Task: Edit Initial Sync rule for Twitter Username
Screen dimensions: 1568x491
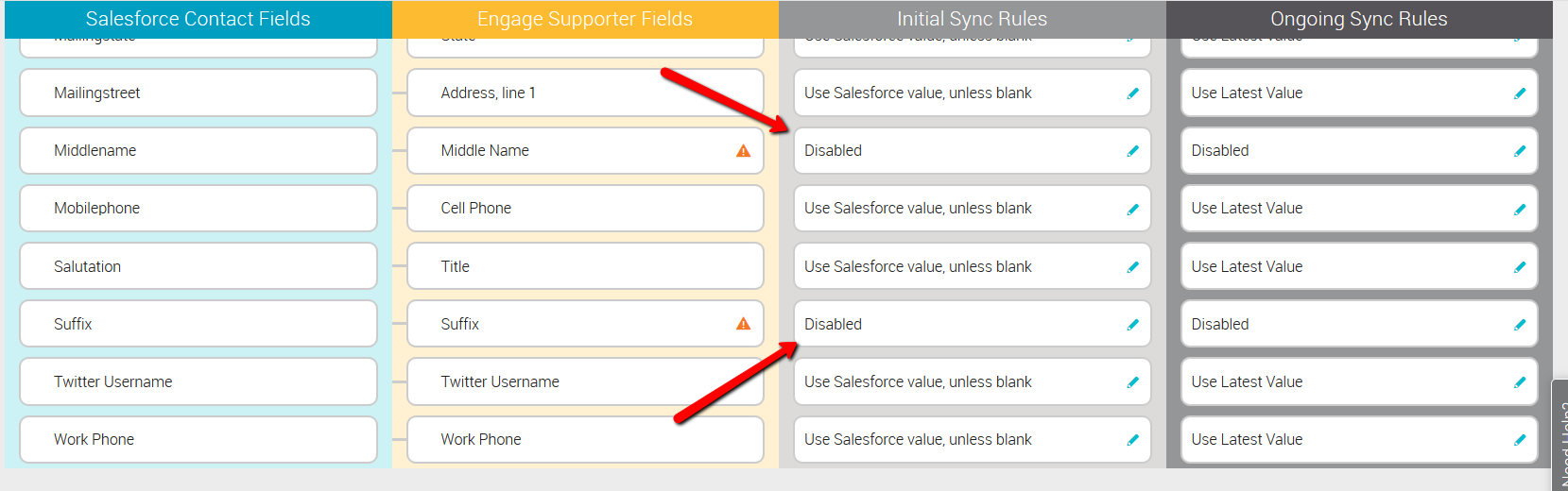Action: click(1132, 382)
